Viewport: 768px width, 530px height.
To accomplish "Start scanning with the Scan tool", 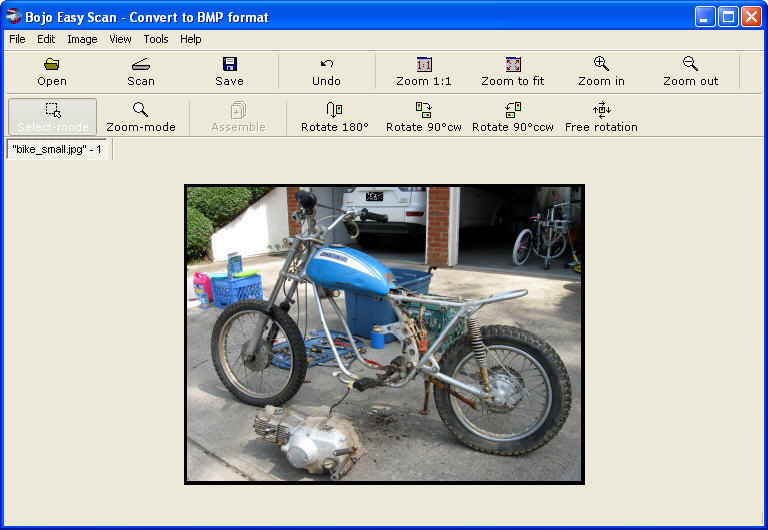I will click(141, 72).
